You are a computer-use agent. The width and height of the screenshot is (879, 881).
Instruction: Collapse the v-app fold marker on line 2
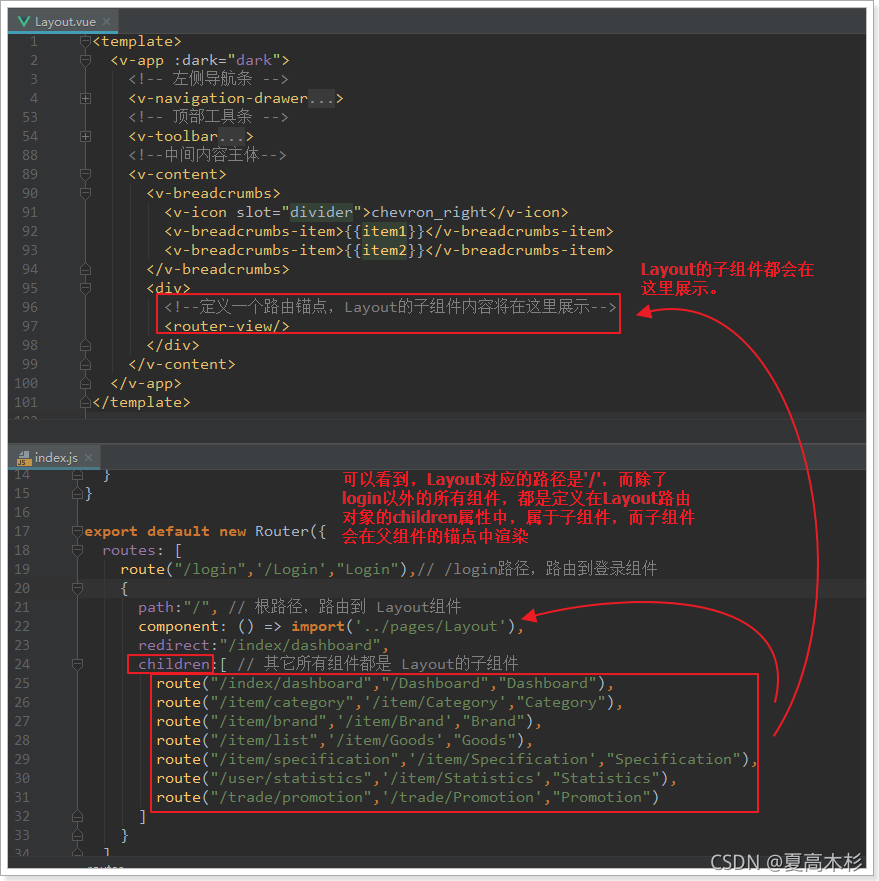pyautogui.click(x=85, y=60)
